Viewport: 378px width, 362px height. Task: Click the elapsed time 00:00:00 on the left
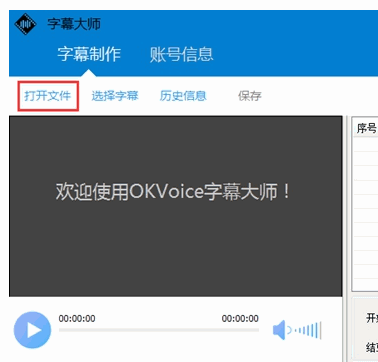tap(77, 318)
